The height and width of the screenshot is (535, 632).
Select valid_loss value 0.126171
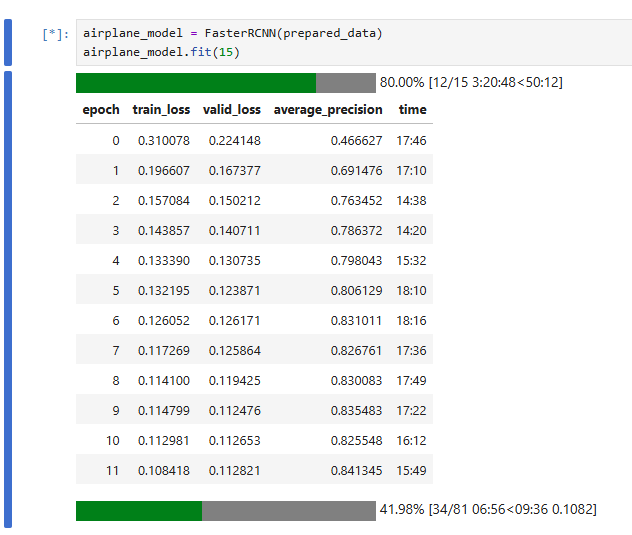click(235, 321)
